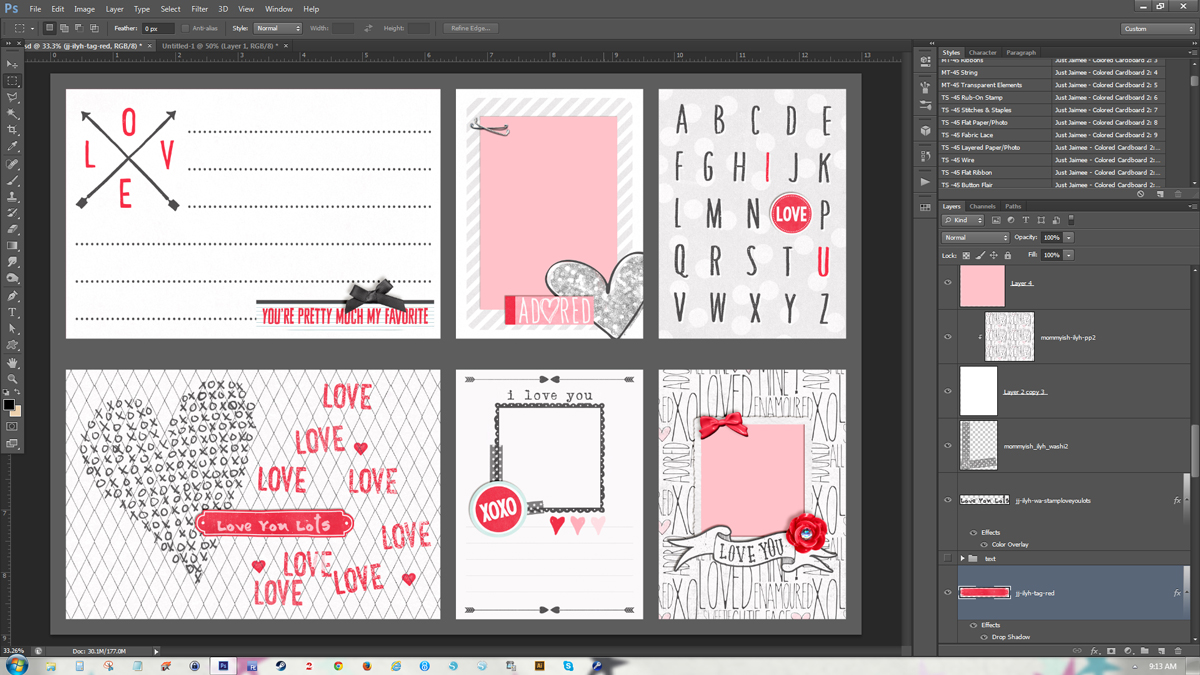
Task: Open the workspace switcher Custom dropdown
Action: coord(1157,29)
